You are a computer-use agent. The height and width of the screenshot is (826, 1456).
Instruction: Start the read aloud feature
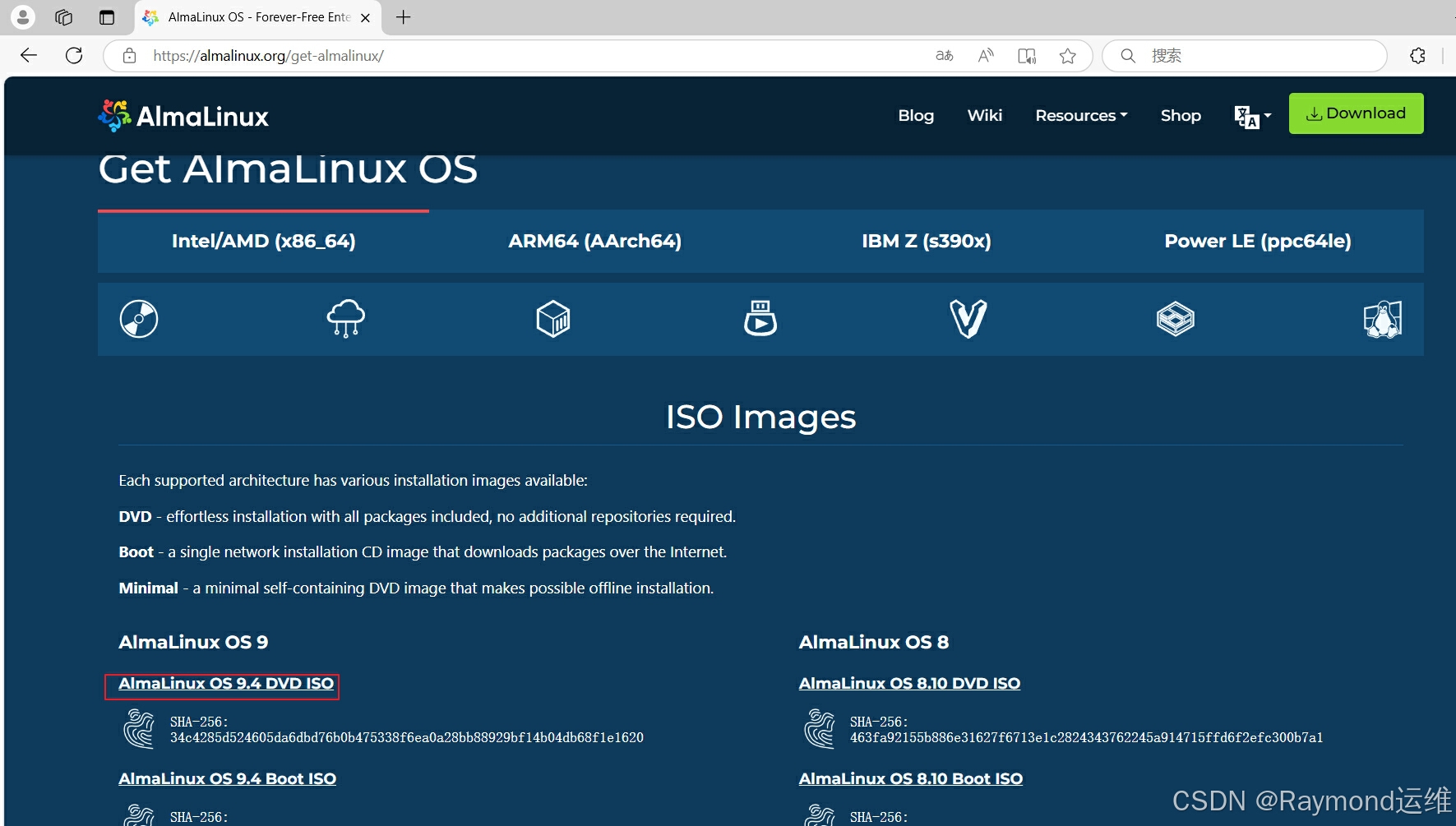pos(986,56)
